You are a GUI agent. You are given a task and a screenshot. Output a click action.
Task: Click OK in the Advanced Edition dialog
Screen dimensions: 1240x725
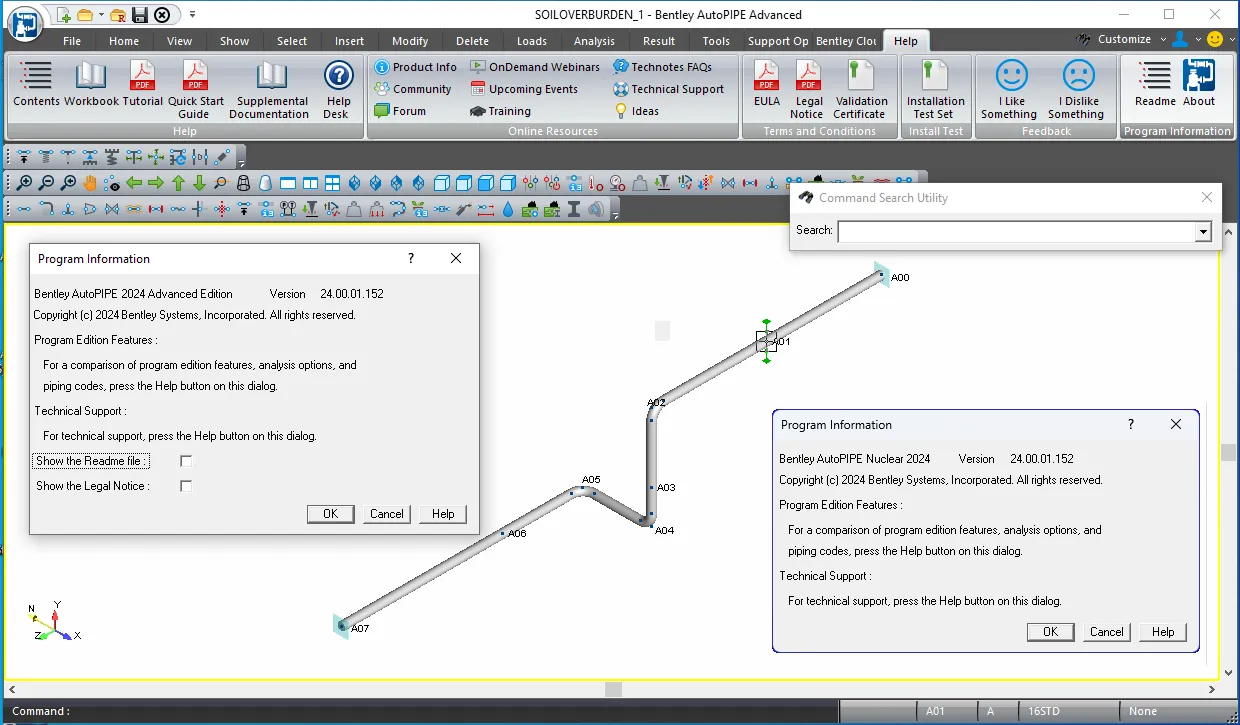click(330, 514)
